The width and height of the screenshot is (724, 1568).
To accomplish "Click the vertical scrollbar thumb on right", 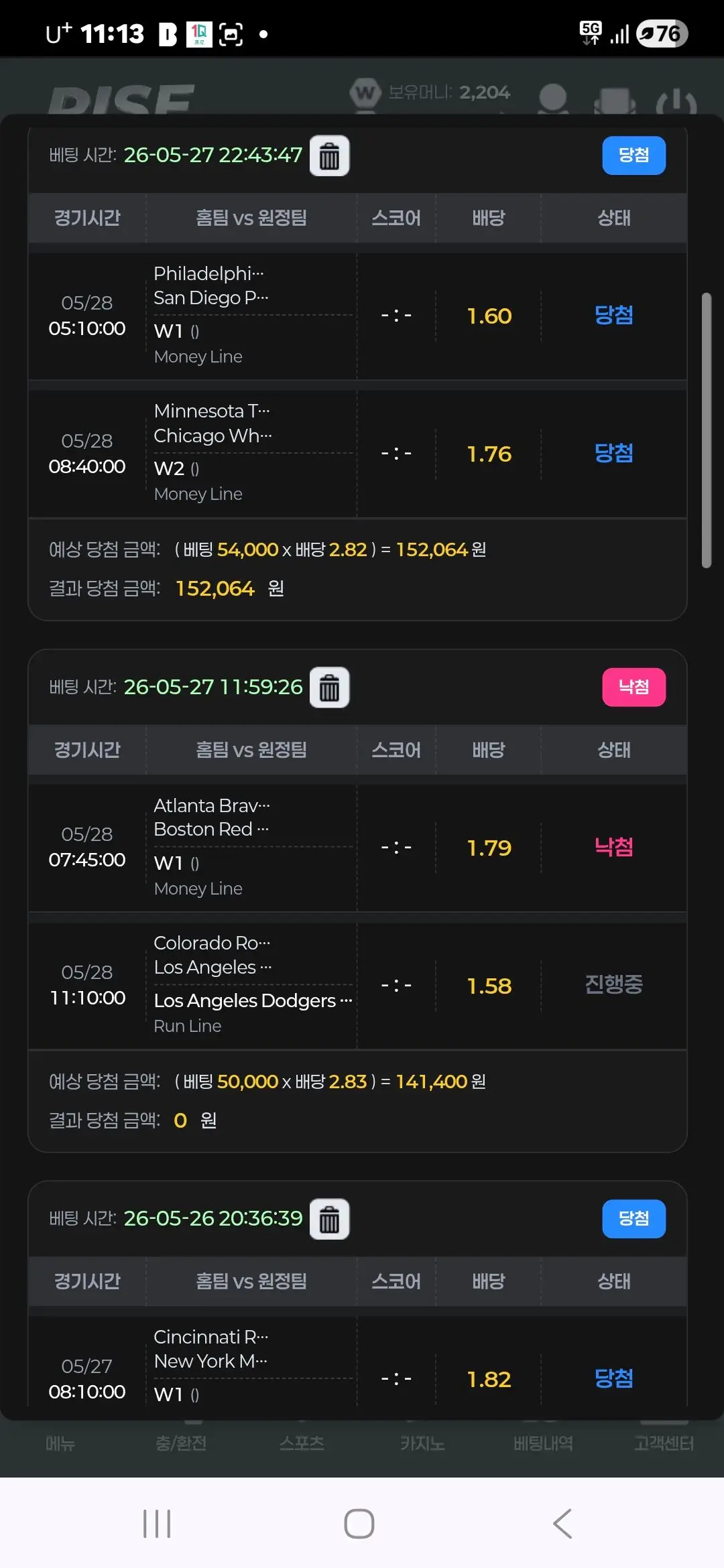I will pos(706,430).
